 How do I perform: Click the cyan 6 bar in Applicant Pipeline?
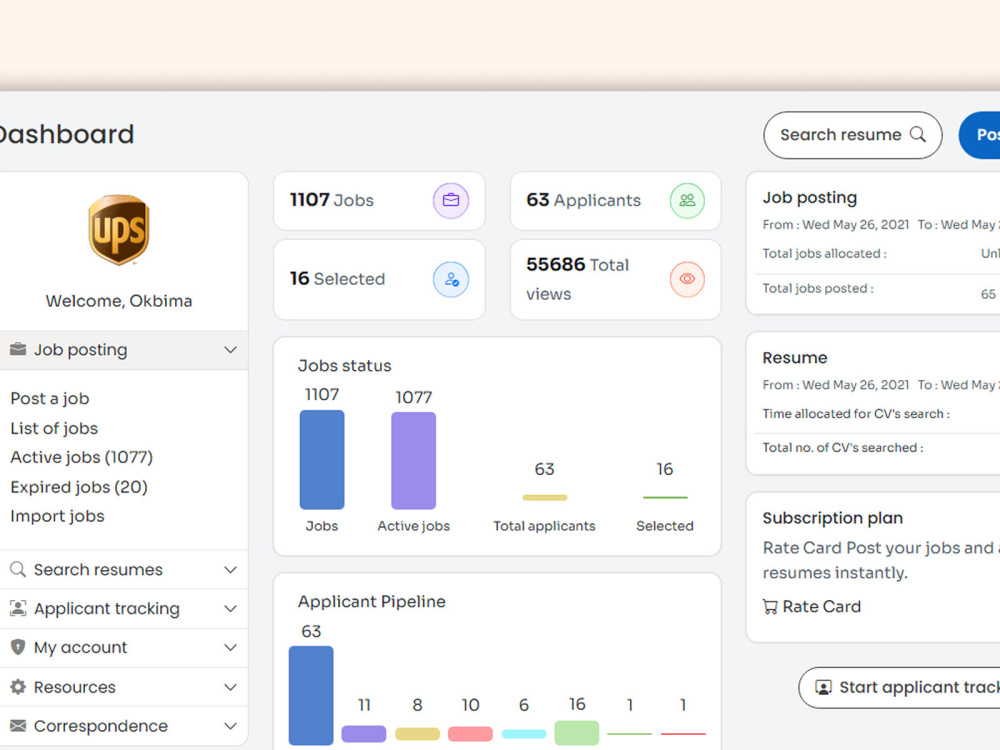[x=524, y=734]
